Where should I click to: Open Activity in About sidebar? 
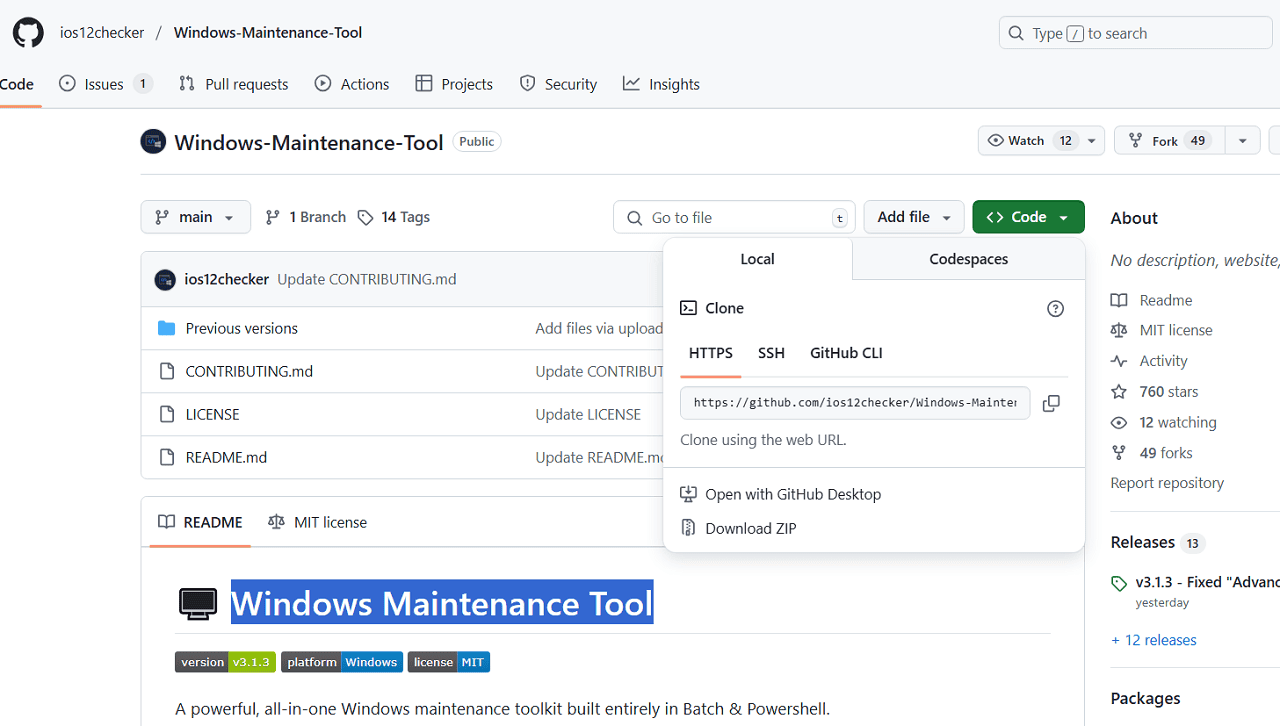[x=1150, y=361]
